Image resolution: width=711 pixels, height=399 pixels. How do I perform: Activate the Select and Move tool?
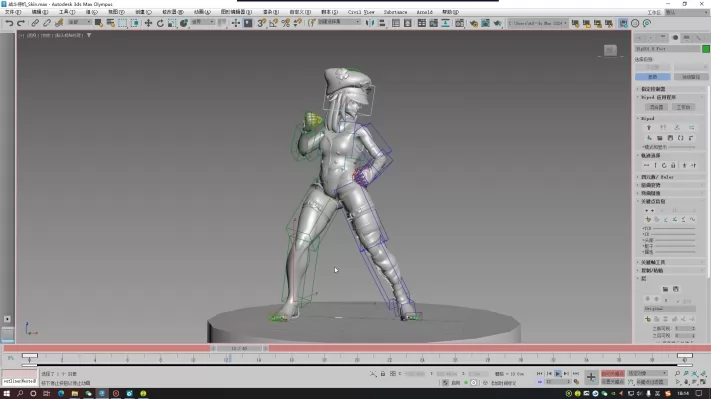[x=148, y=23]
